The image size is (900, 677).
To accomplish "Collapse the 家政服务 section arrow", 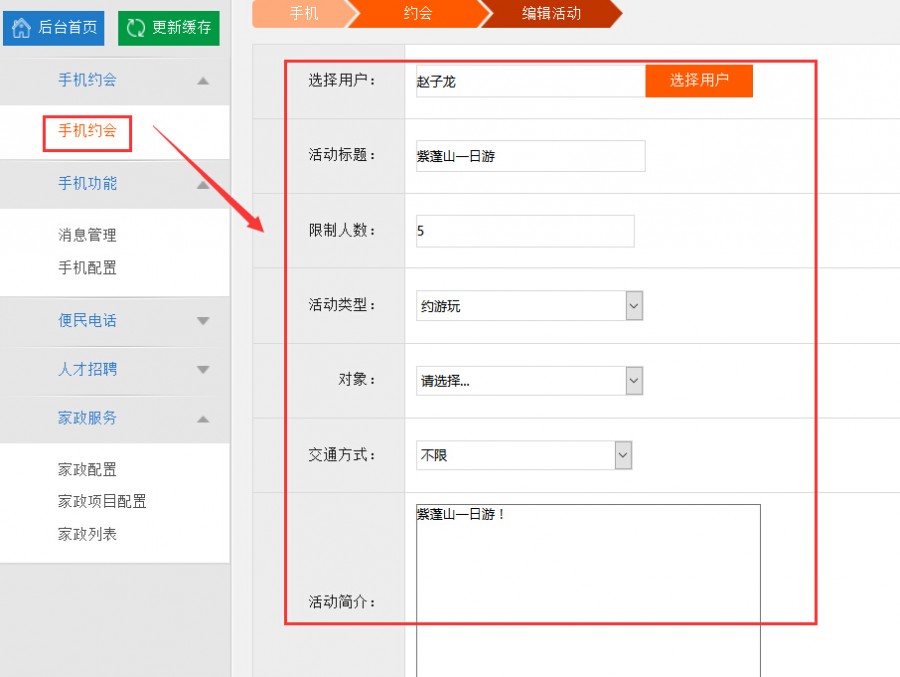I will pyautogui.click(x=203, y=419).
